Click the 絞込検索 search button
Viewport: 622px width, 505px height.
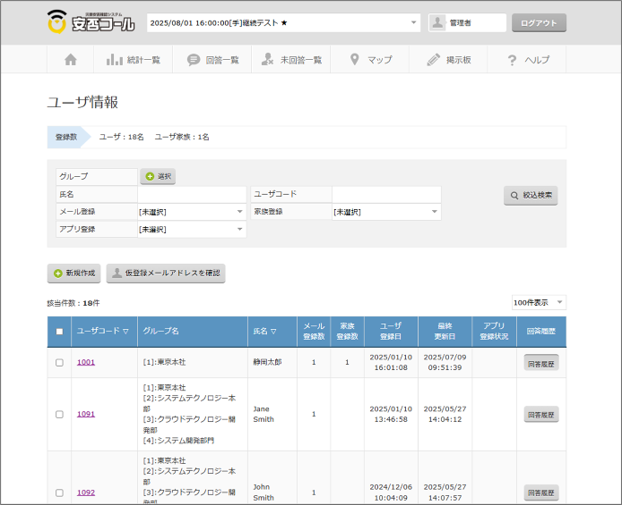530,196
